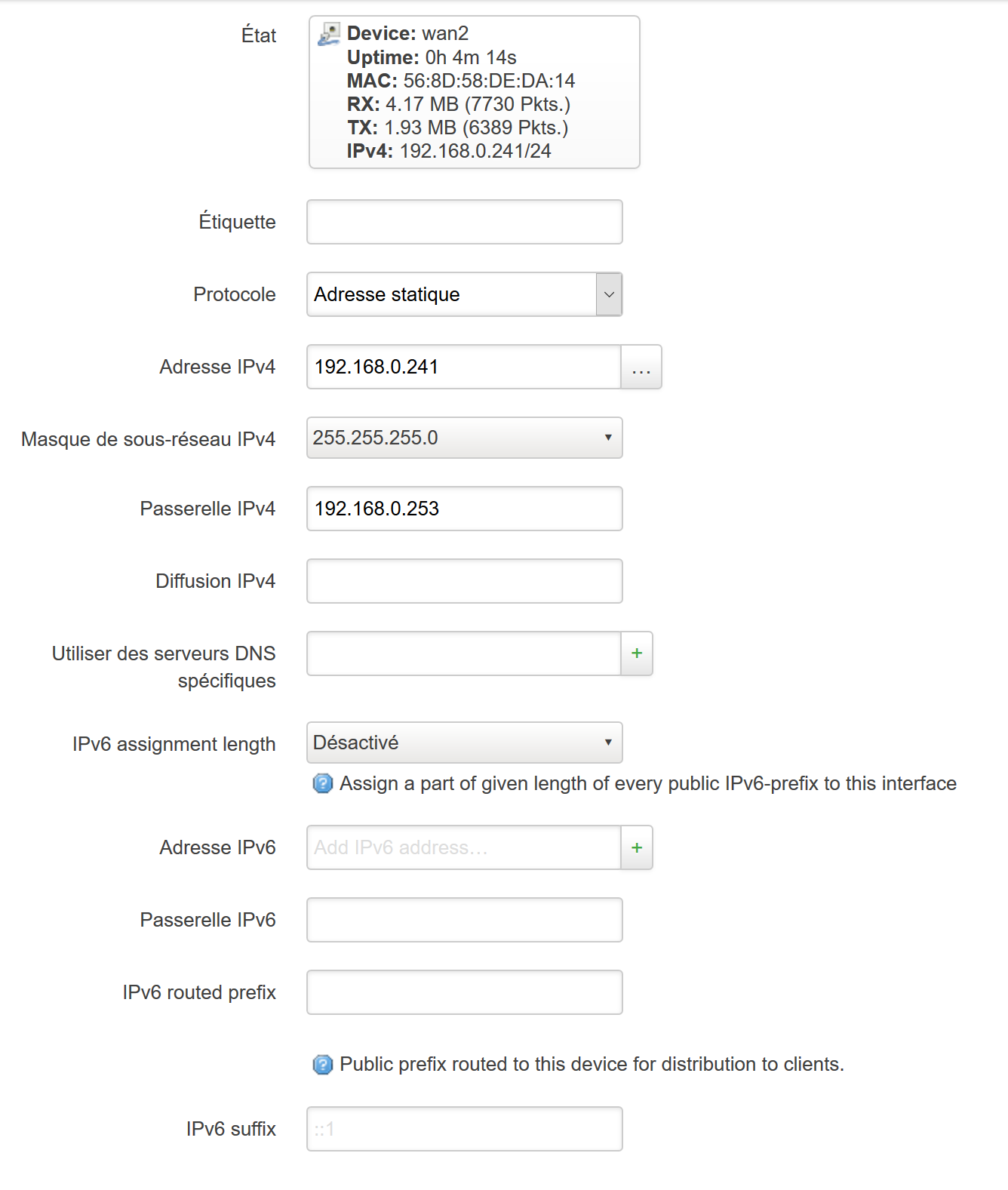Click the help icon next to IPv6 assignment length

[x=323, y=785]
